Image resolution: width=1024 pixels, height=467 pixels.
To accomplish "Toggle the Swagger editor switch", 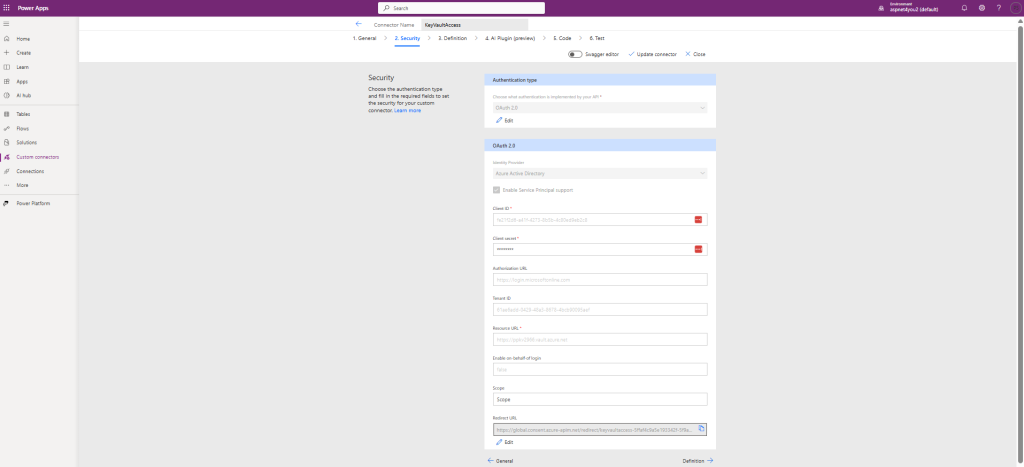I will 575,54.
